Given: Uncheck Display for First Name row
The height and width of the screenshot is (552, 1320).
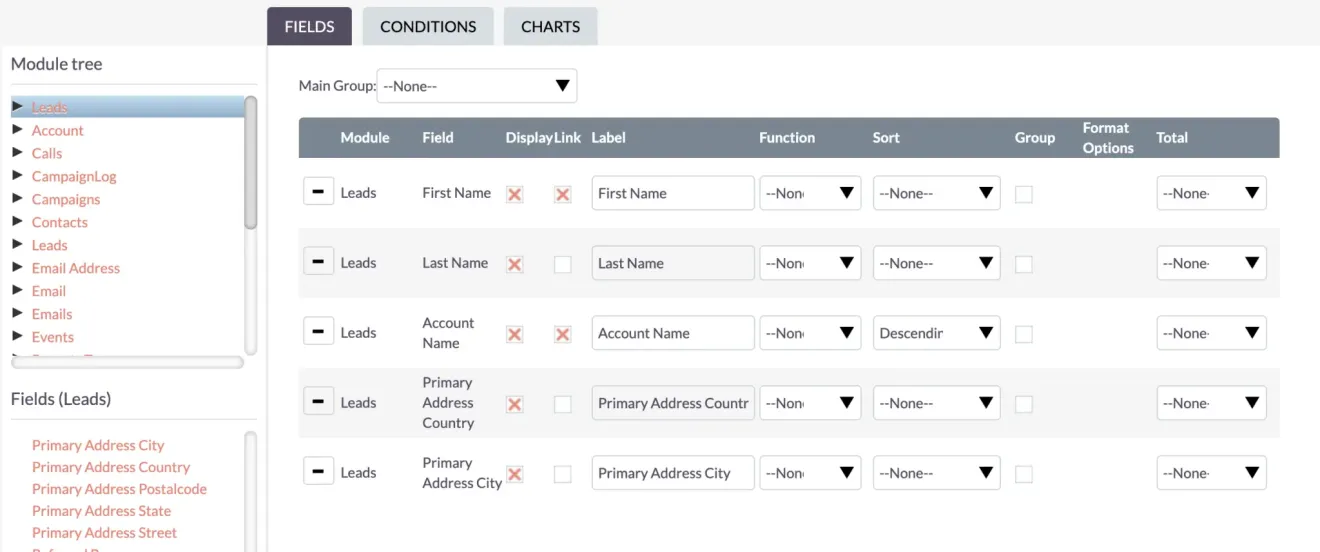Looking at the screenshot, I should pos(515,194).
